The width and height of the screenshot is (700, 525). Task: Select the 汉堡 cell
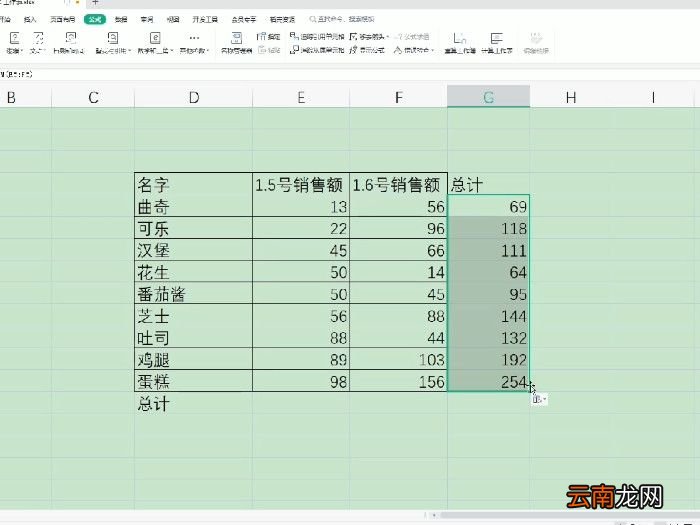193,250
